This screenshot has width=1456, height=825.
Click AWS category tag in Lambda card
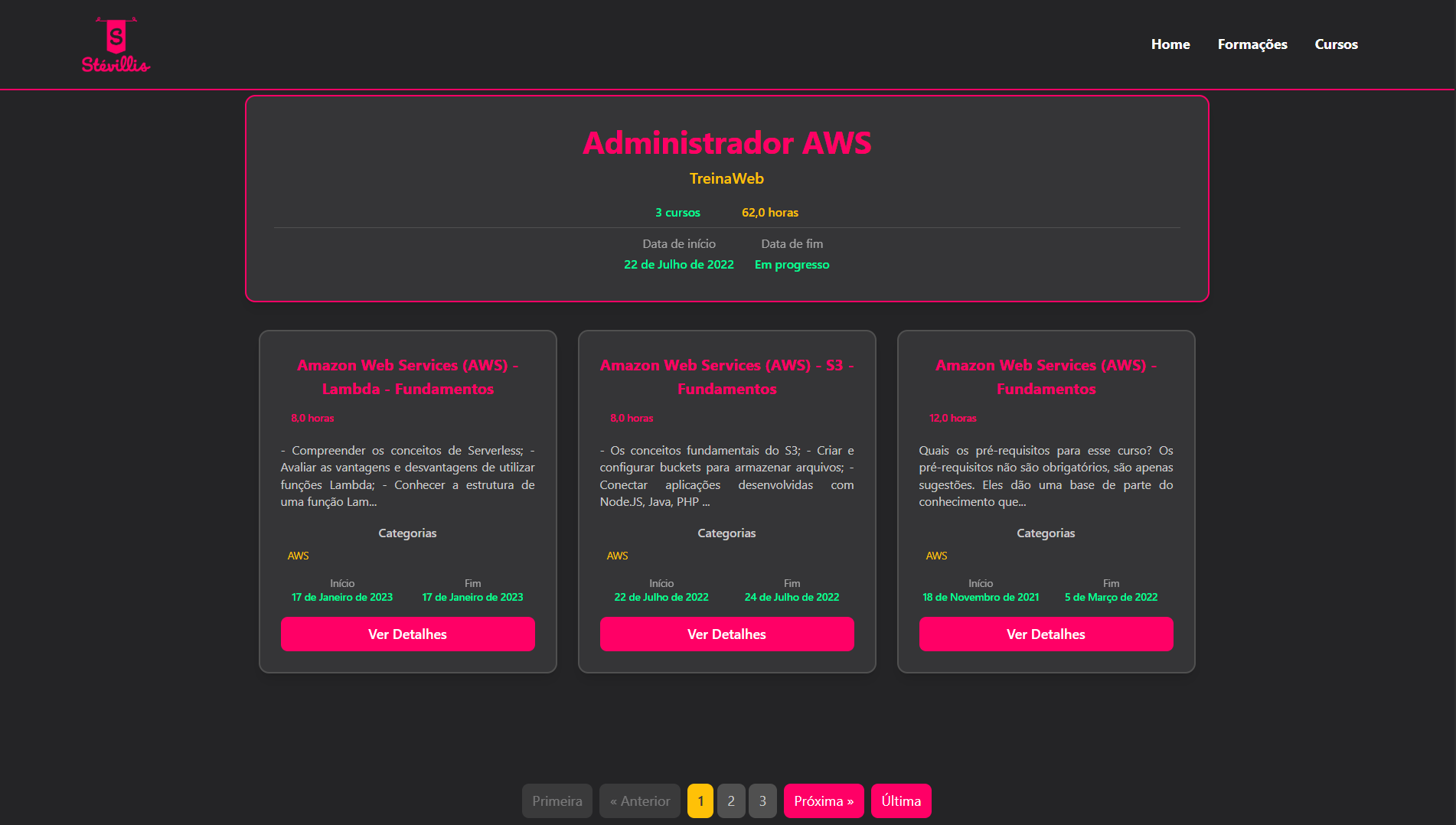(298, 556)
